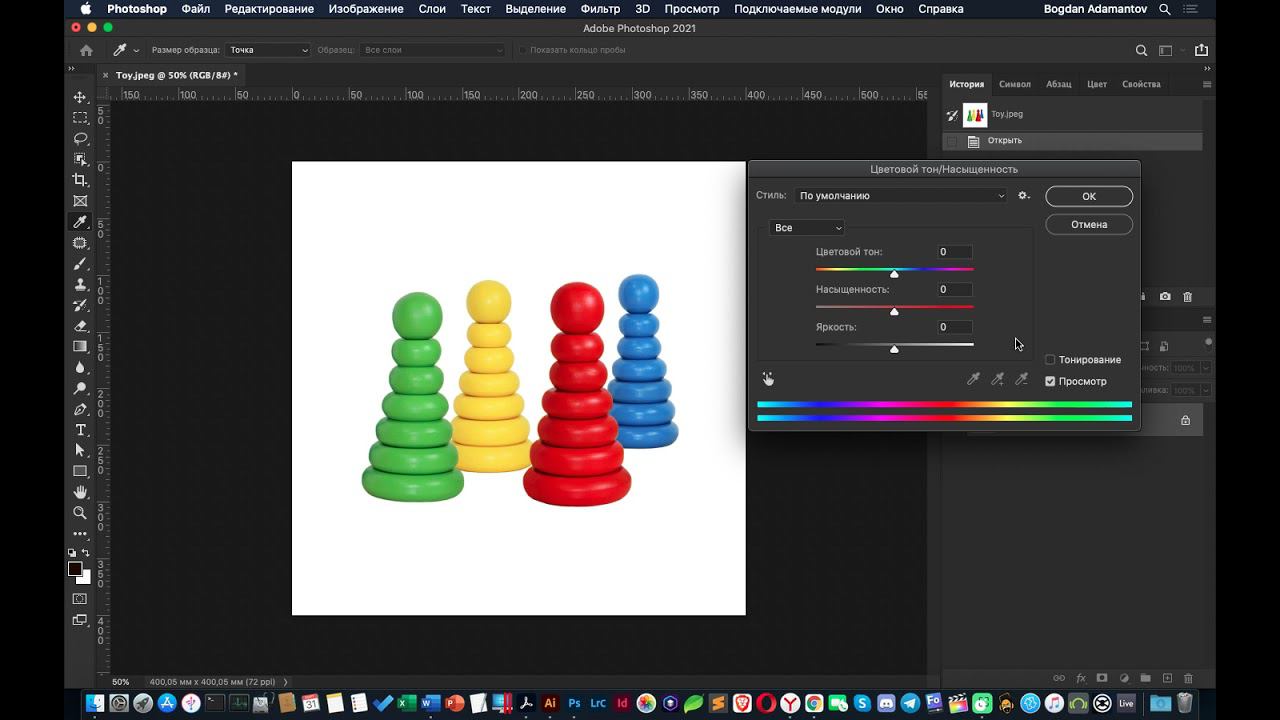Screen dimensions: 1280x720
Task: Delete current history state trash icon
Action: (x=1188, y=297)
